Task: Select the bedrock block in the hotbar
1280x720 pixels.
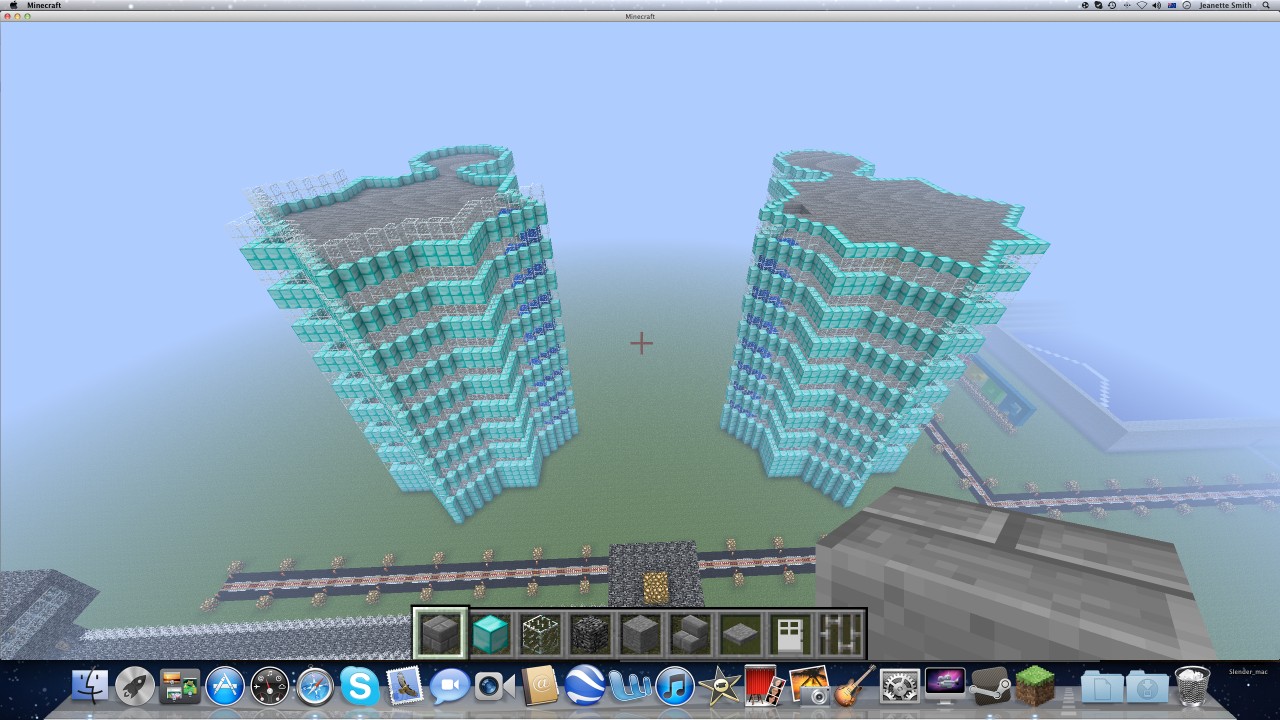Action: (590, 631)
